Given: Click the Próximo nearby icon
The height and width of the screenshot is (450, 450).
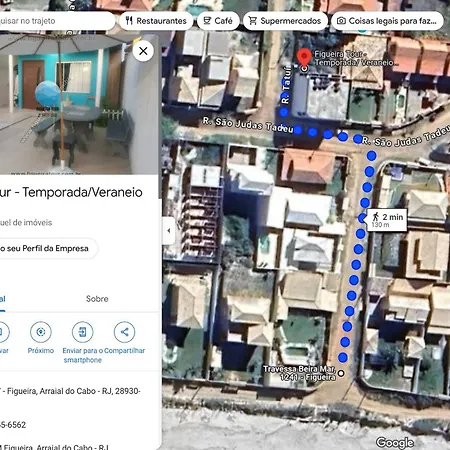Looking at the screenshot, I should tap(41, 332).
